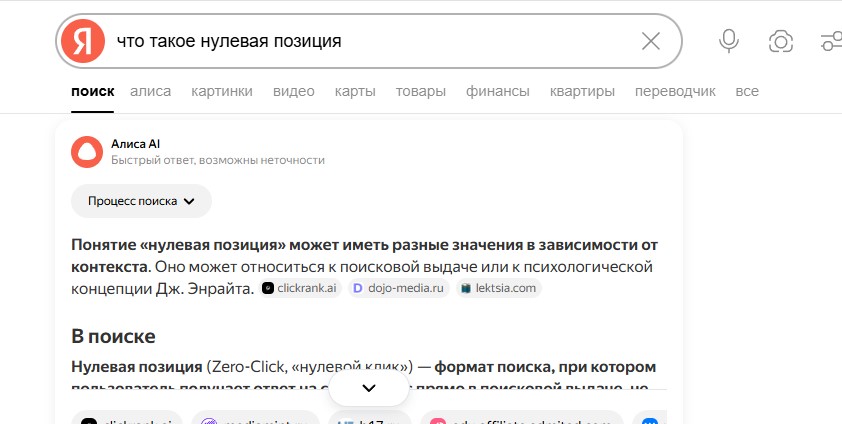
Task: Switch to the 'алиса' tab
Action: (x=150, y=91)
